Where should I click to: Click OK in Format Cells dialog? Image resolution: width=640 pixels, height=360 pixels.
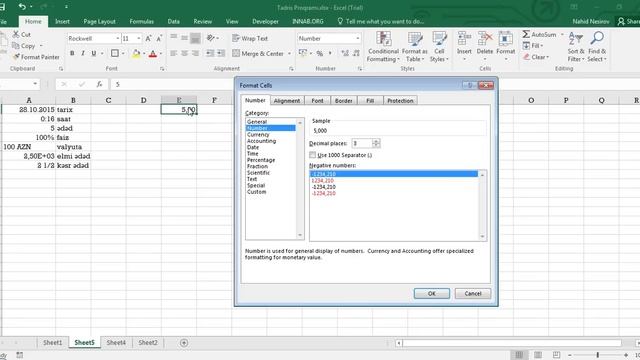[x=431, y=293]
